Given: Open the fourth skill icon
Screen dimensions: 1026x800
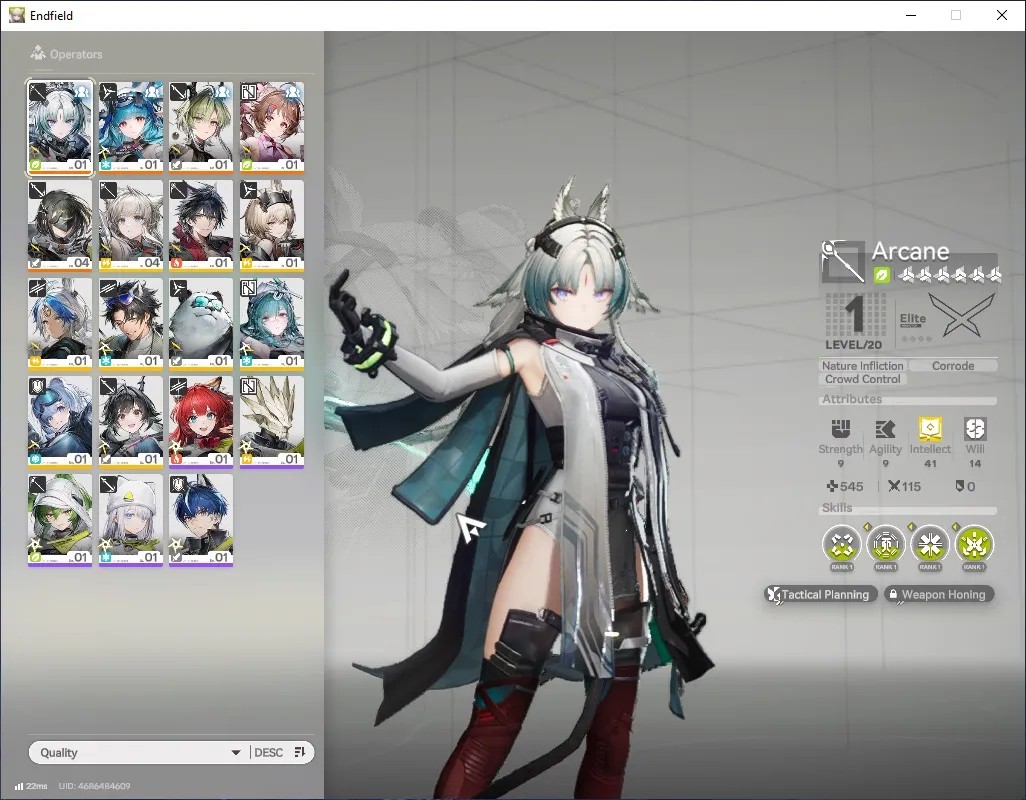Looking at the screenshot, I should point(974,544).
